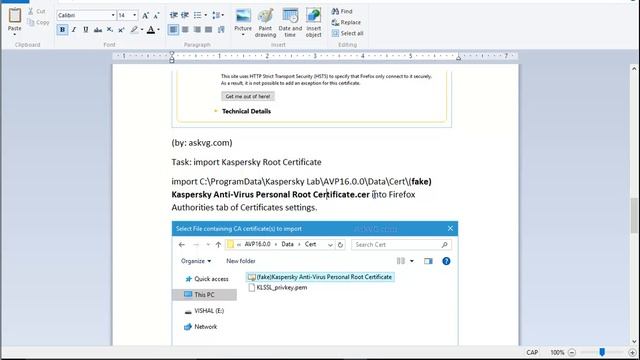Open the list style dropdown arrow
The width and height of the screenshot is (640, 360).
point(205,15)
